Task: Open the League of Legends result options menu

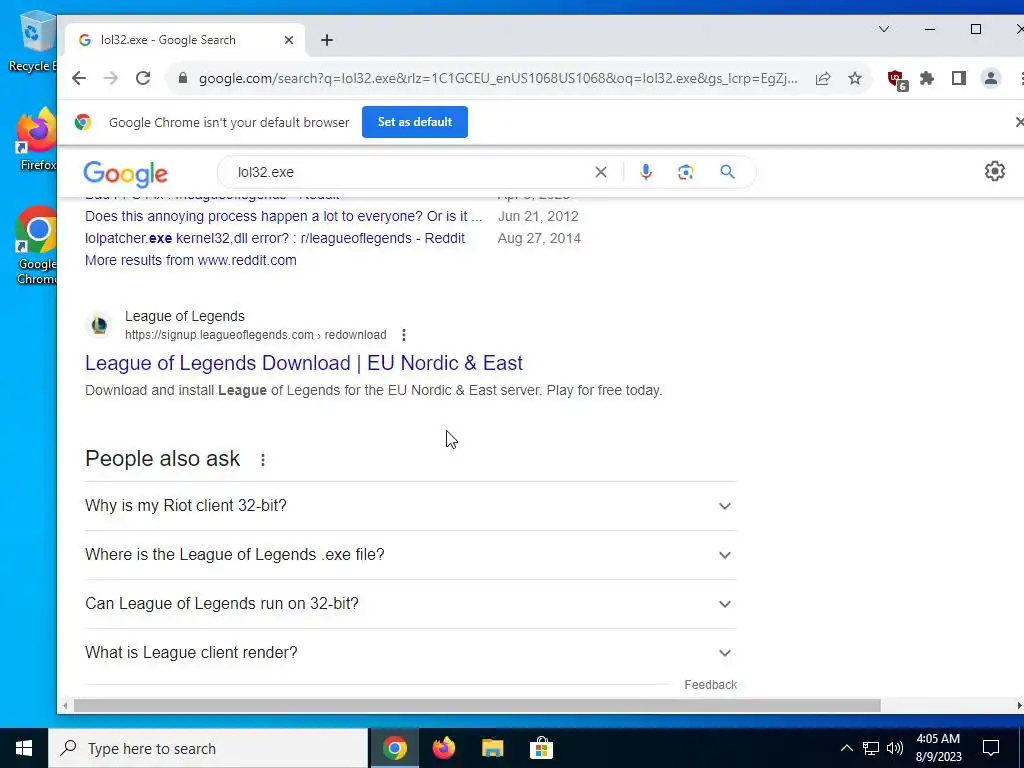Action: (404, 335)
